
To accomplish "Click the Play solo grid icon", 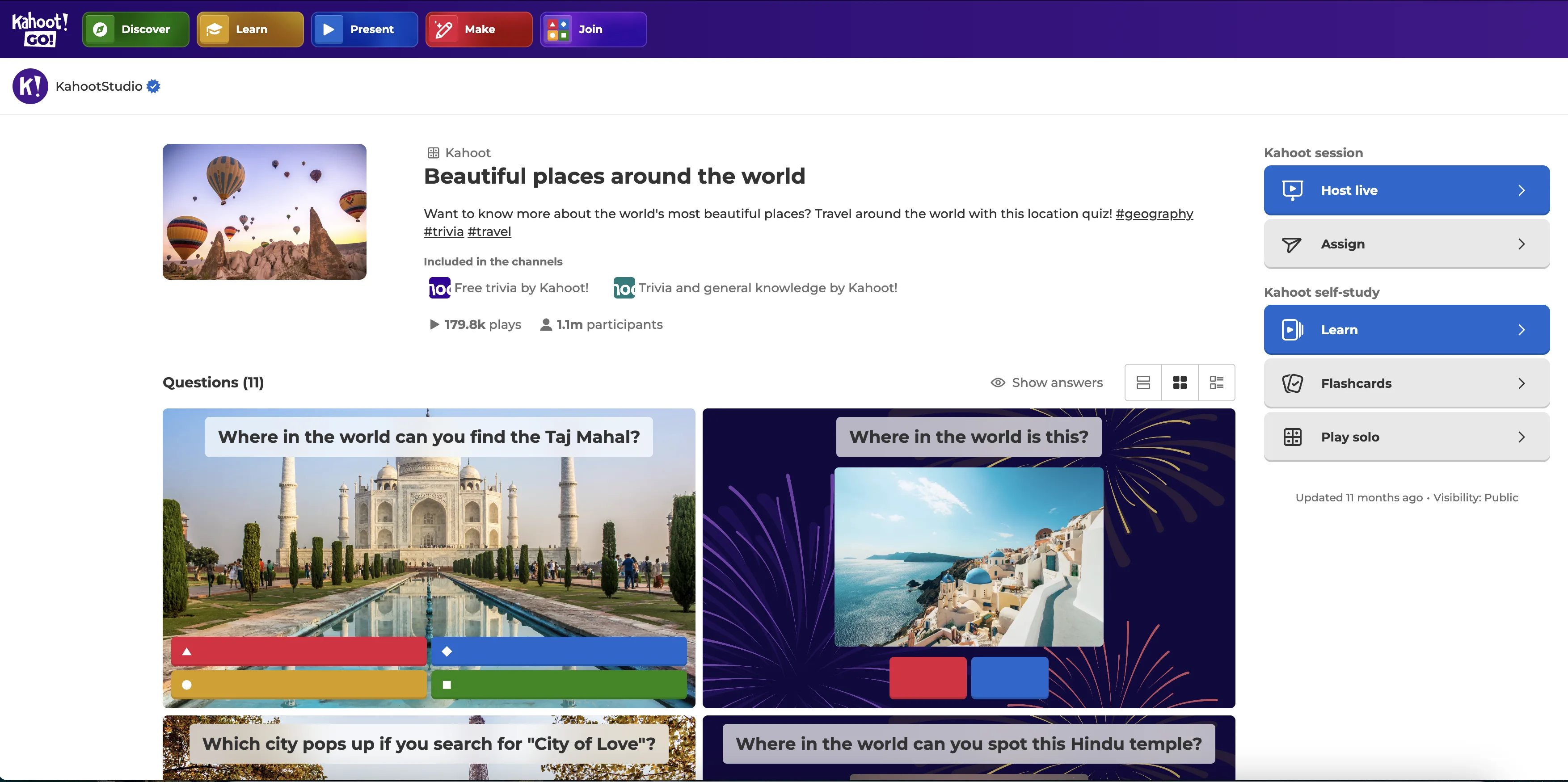I will (1292, 436).
